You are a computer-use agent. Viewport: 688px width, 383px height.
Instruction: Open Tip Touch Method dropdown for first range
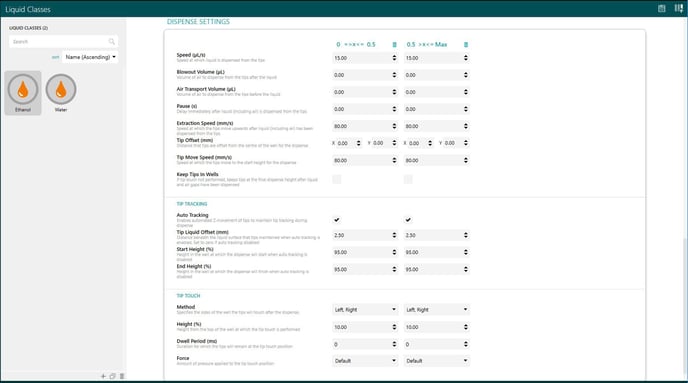coord(365,310)
